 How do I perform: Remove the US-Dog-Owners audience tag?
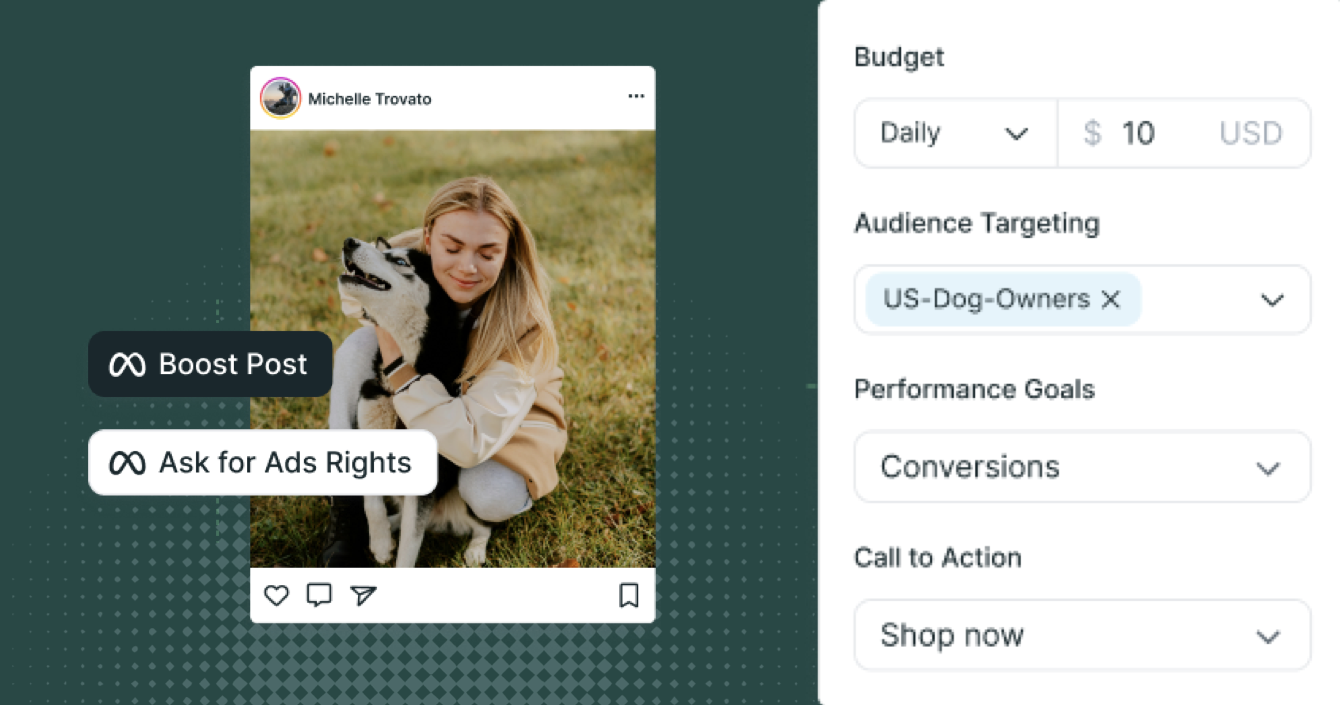tap(1110, 299)
